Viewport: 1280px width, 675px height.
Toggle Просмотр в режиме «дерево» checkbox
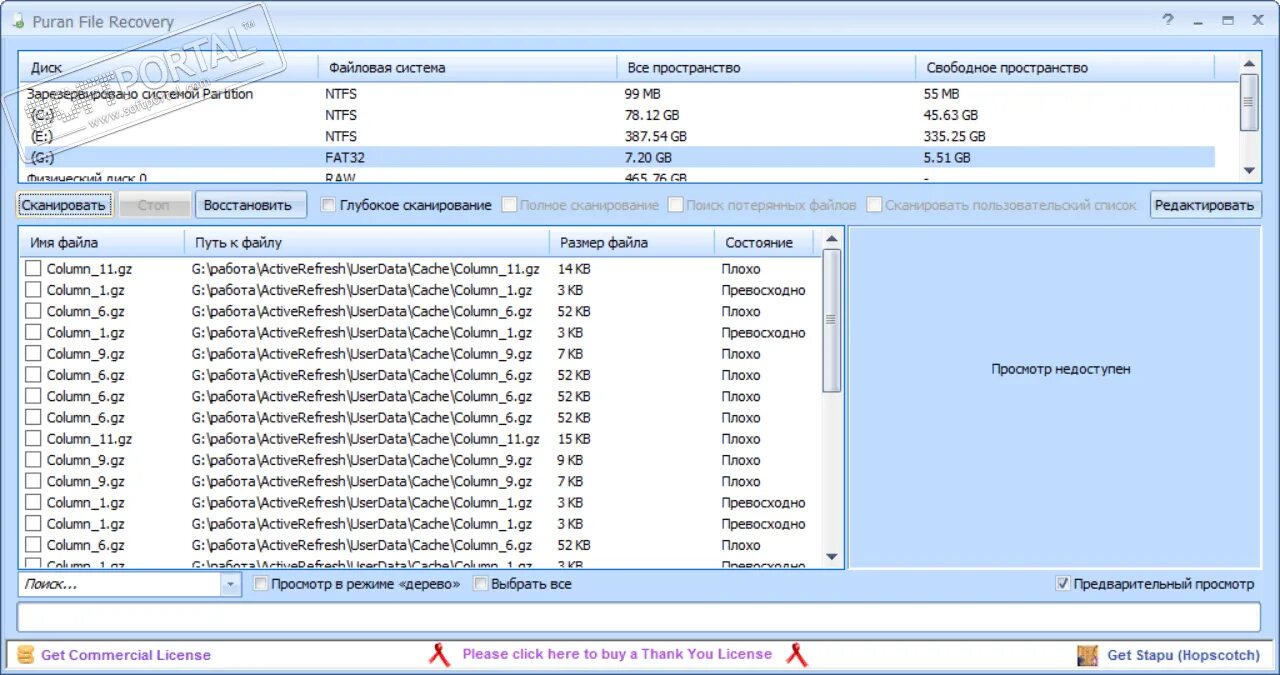(261, 584)
